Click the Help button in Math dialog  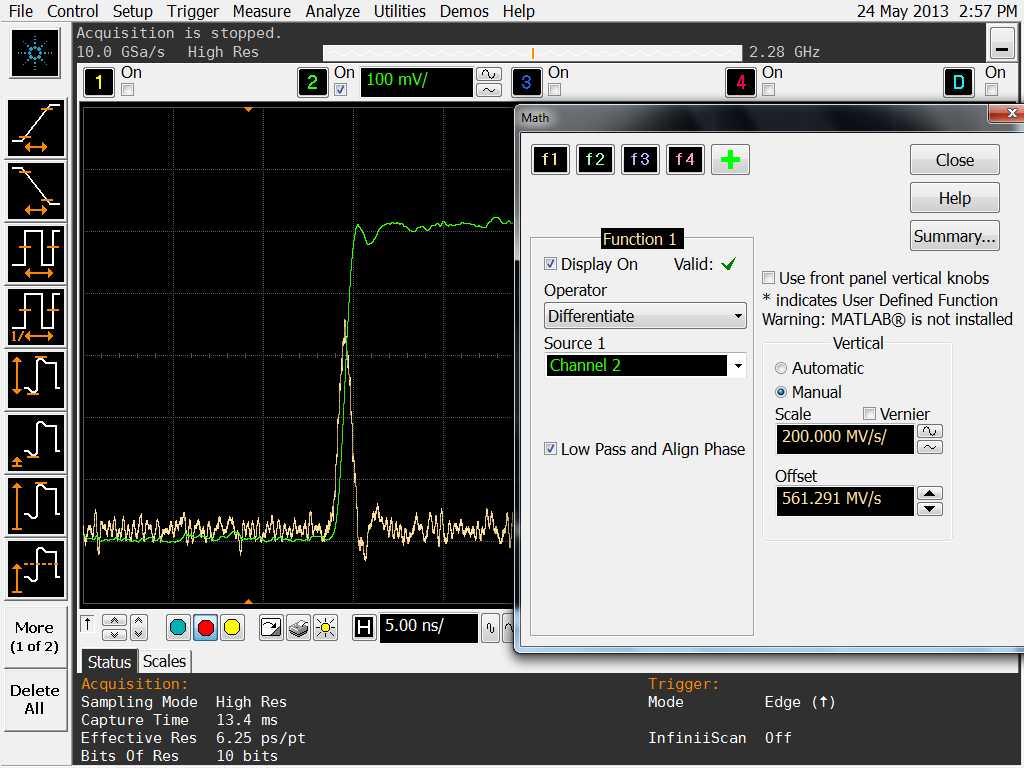954,198
